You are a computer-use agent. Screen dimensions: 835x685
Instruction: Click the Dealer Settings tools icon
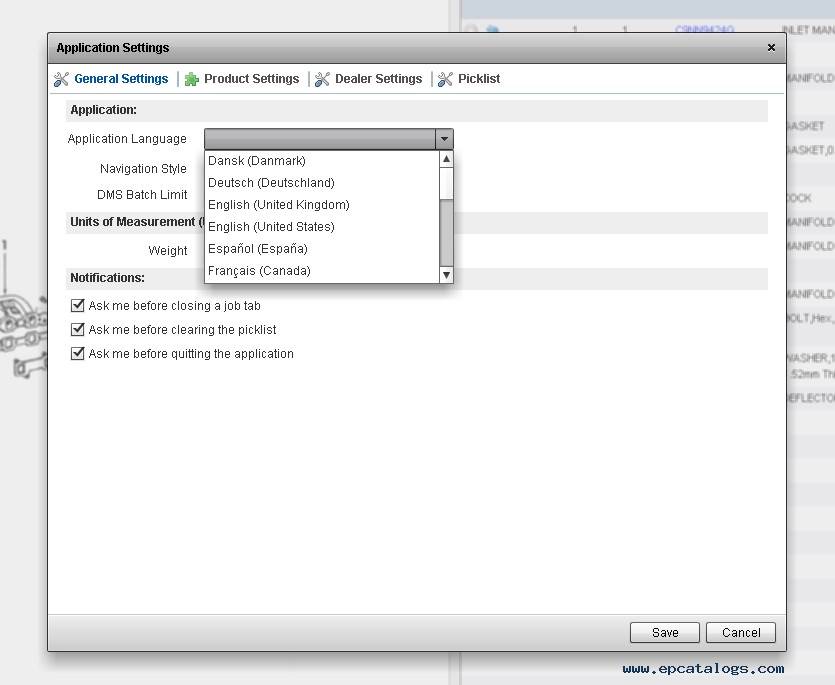322,79
